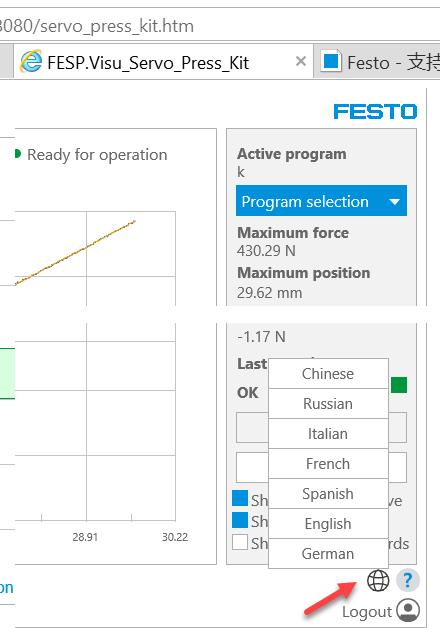This screenshot has height=628, width=440.
Task: Click the Logout text link
Action: (x=367, y=612)
